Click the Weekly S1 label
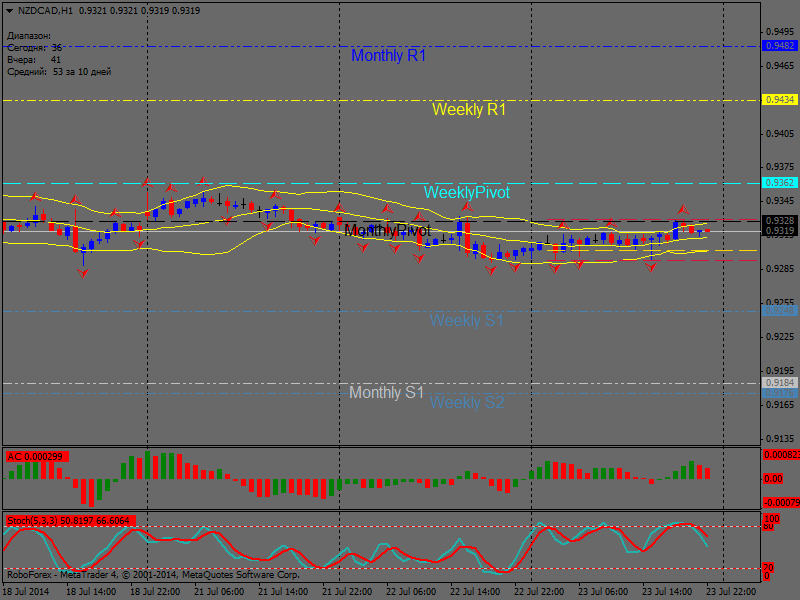The image size is (800, 600). pos(466,321)
